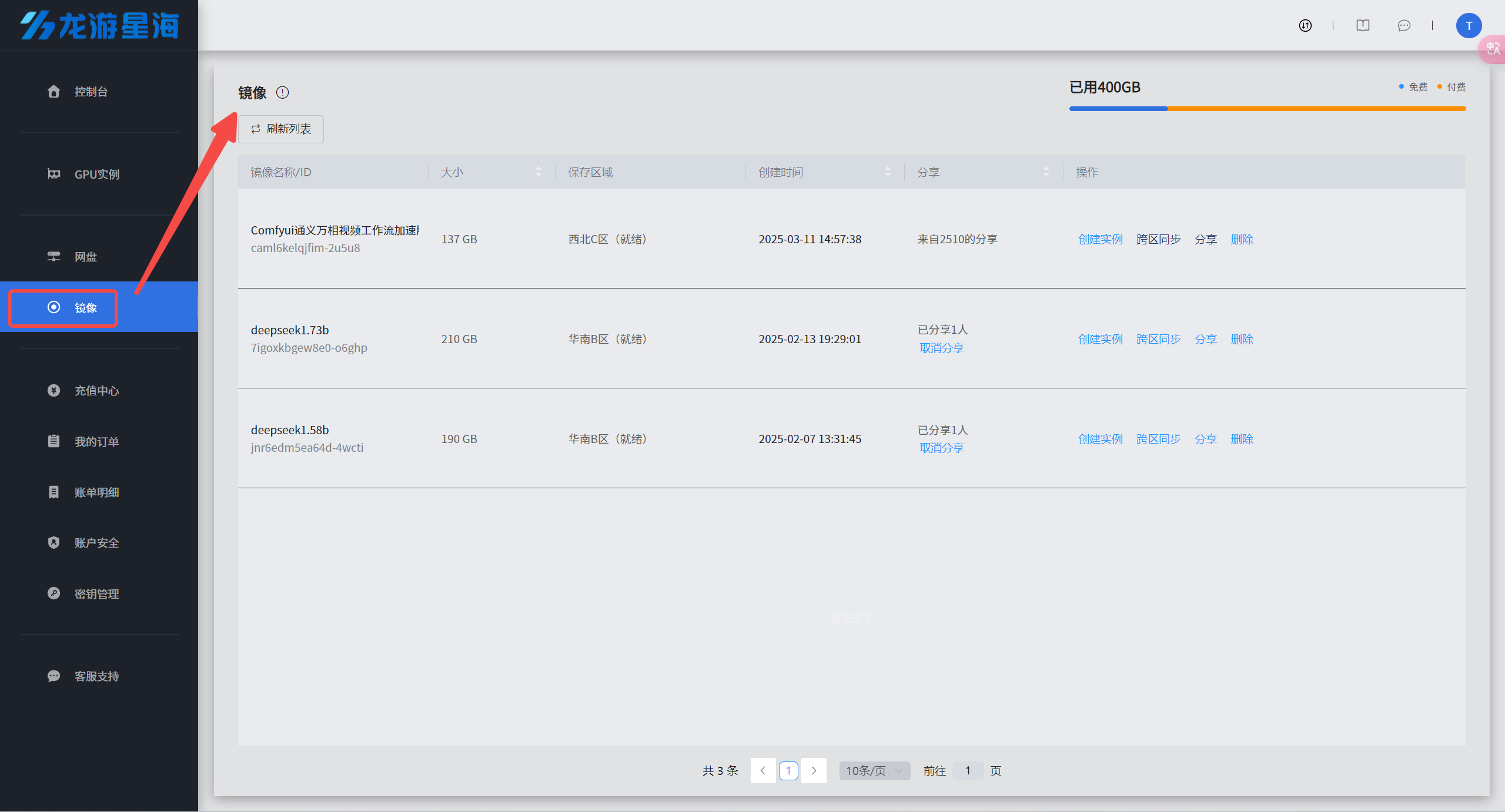1505x812 pixels.
Task: Open the 10条/页 page size dropdown
Action: (x=874, y=770)
